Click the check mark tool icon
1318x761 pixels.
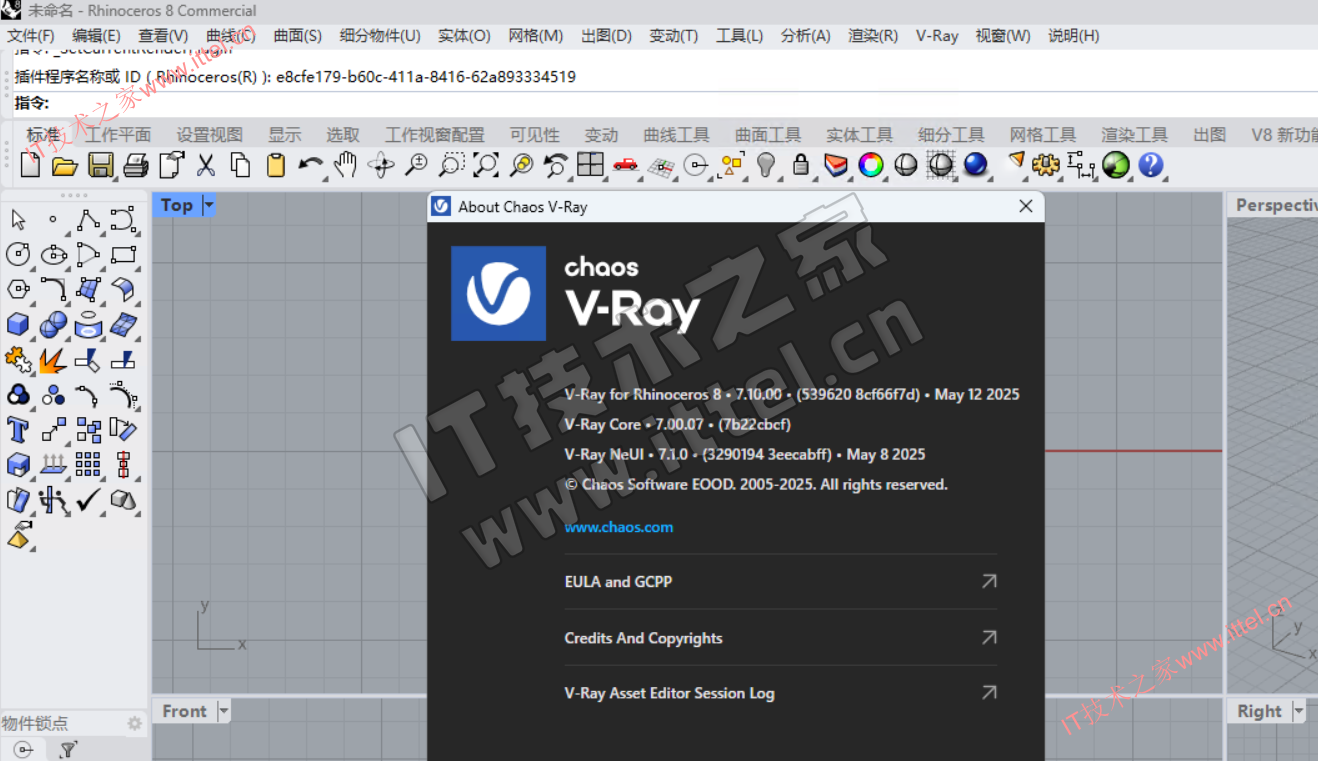88,500
